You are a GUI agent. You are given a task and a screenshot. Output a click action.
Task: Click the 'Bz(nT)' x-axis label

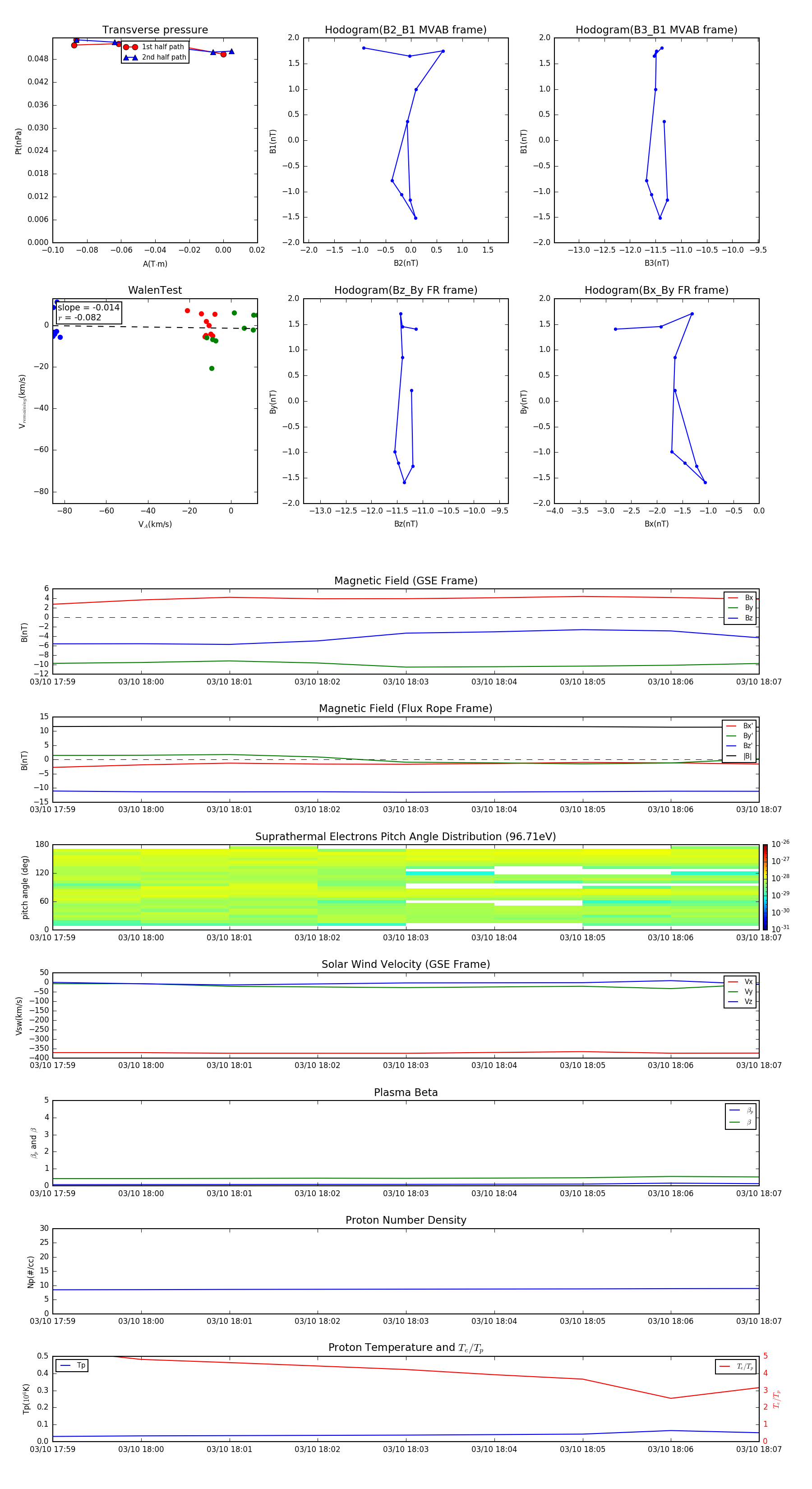click(x=406, y=524)
